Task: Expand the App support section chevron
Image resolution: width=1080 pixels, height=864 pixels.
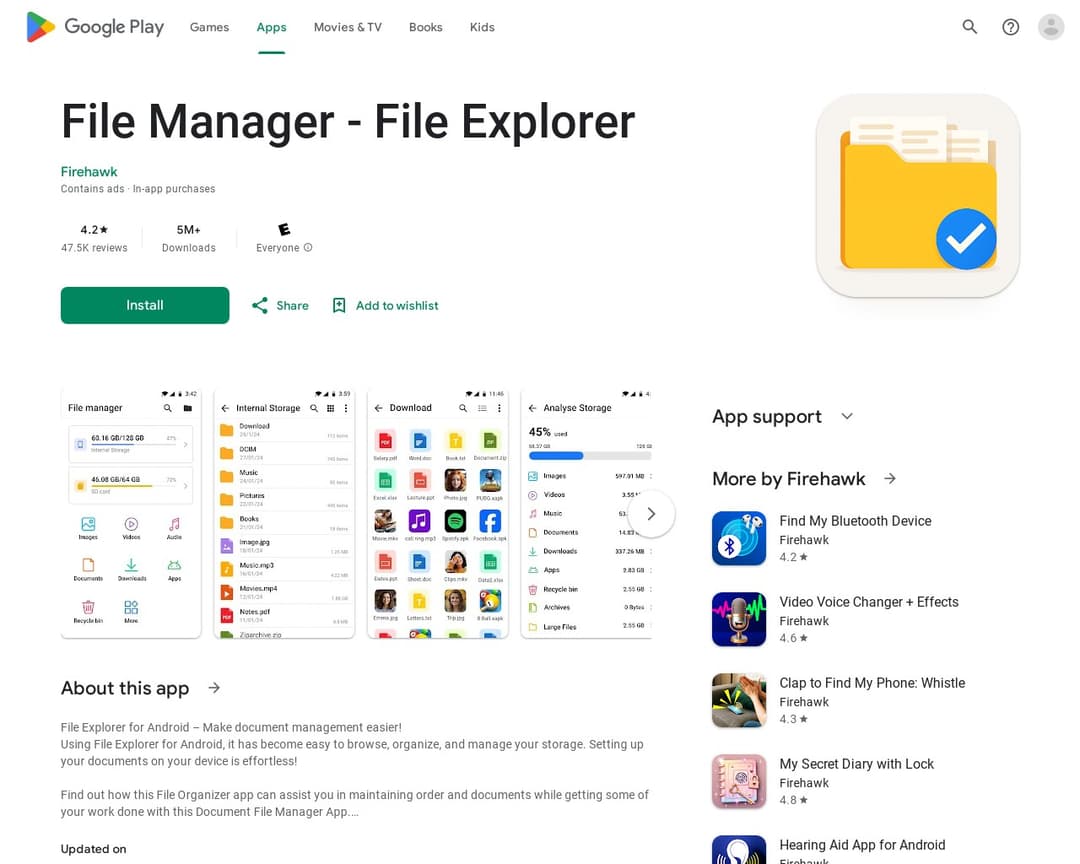Action: [847, 416]
